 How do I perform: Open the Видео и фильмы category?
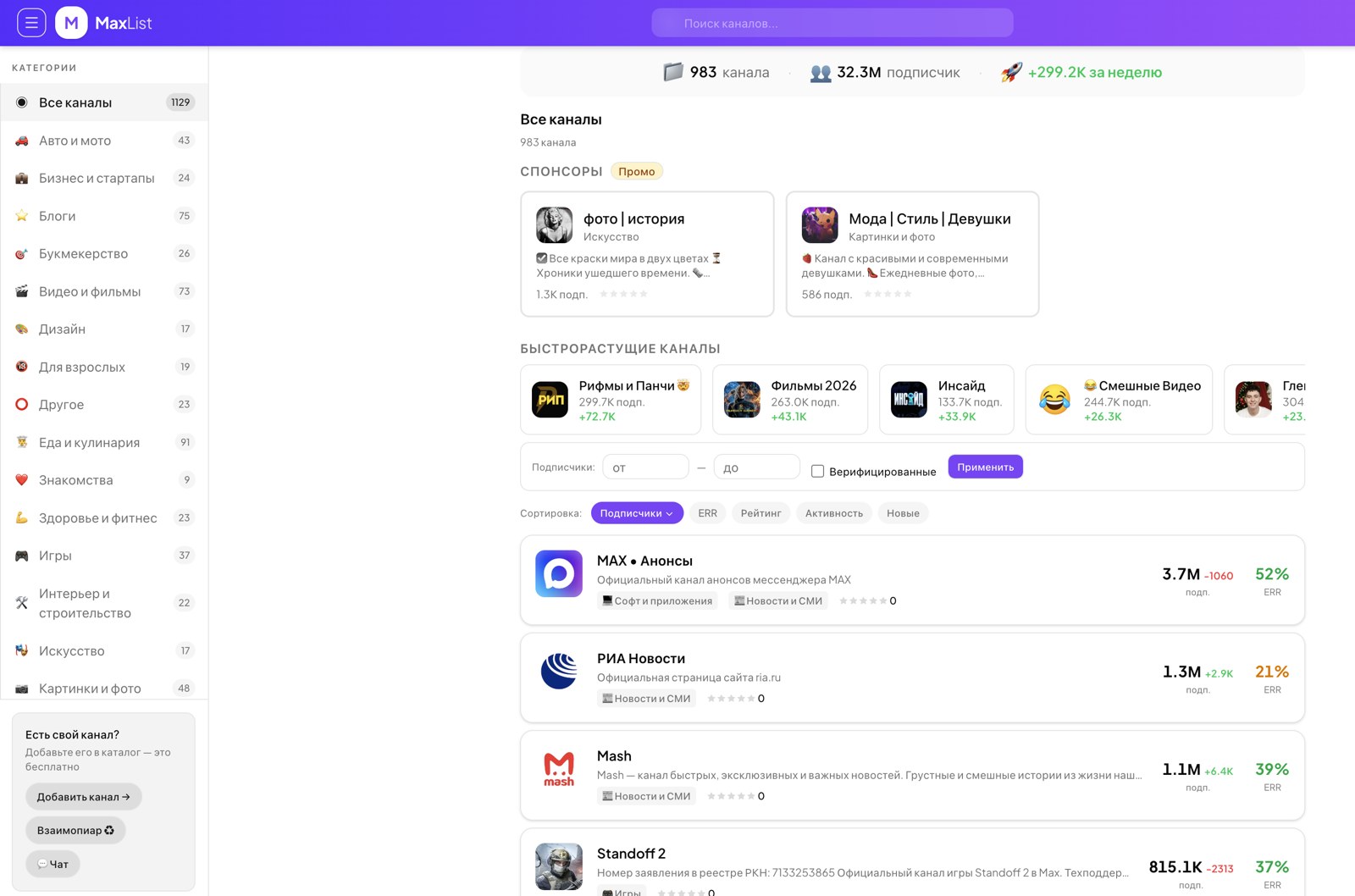click(104, 291)
